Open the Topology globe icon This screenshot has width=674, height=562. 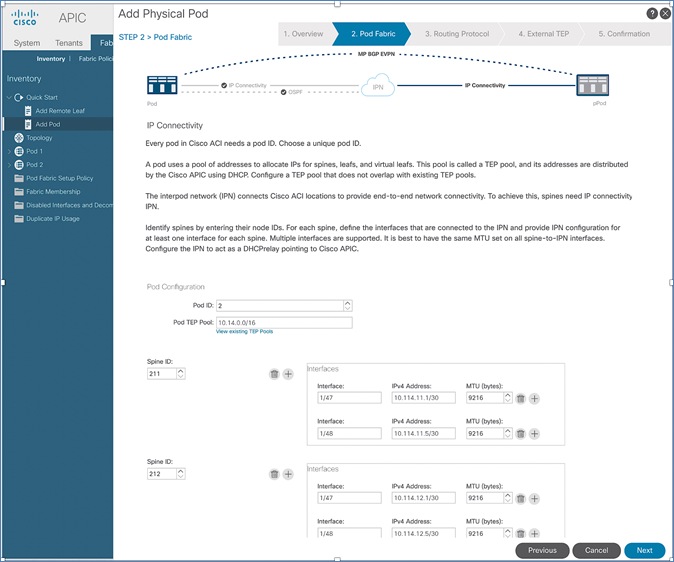point(19,138)
